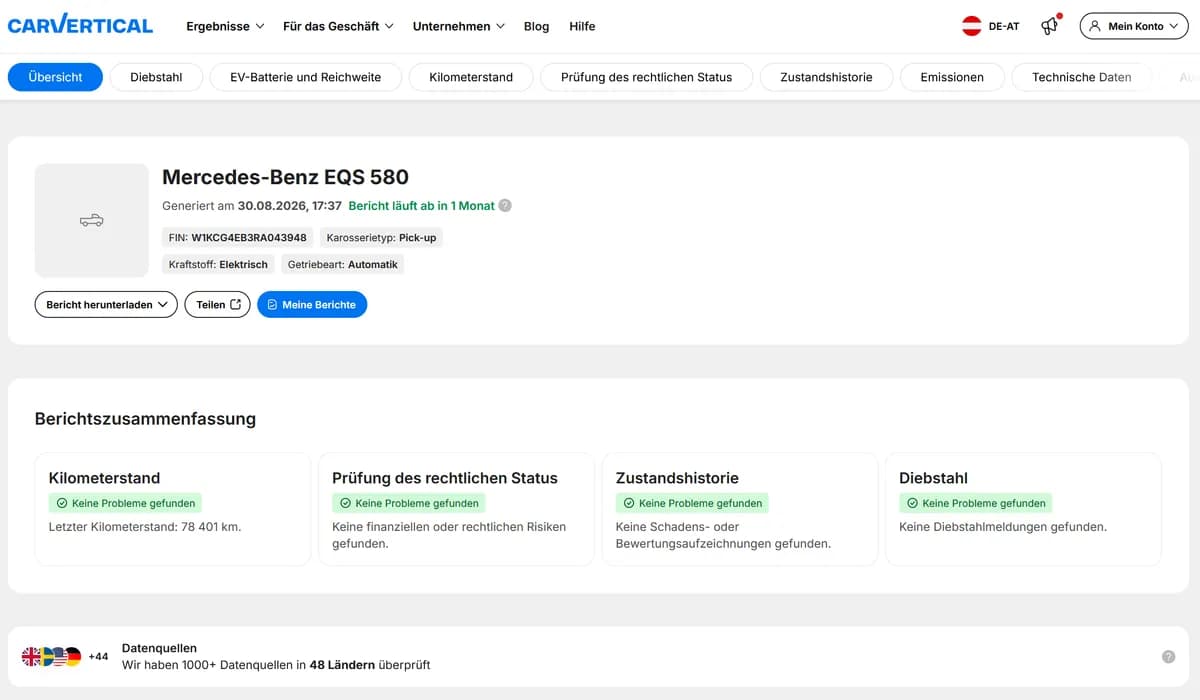Expand the Für das Geschäft menu
Image resolution: width=1200 pixels, height=700 pixels.
tap(338, 26)
